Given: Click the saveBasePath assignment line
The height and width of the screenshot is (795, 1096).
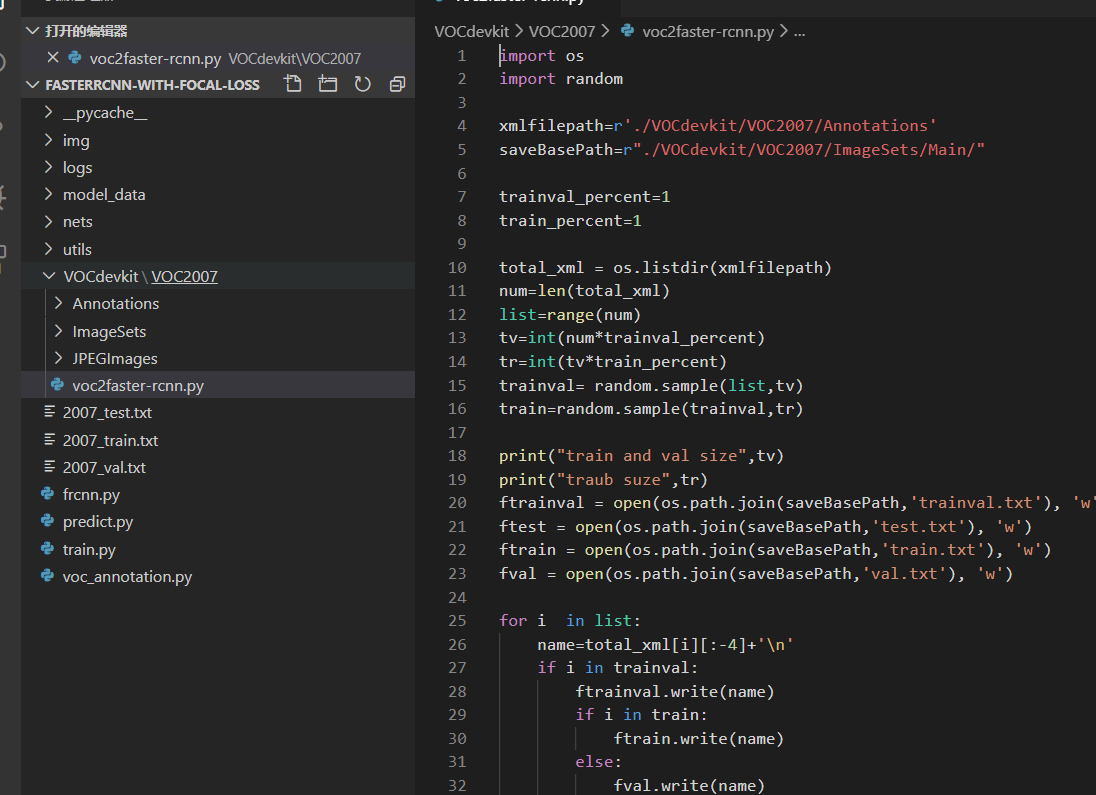Looking at the screenshot, I should click(742, 149).
